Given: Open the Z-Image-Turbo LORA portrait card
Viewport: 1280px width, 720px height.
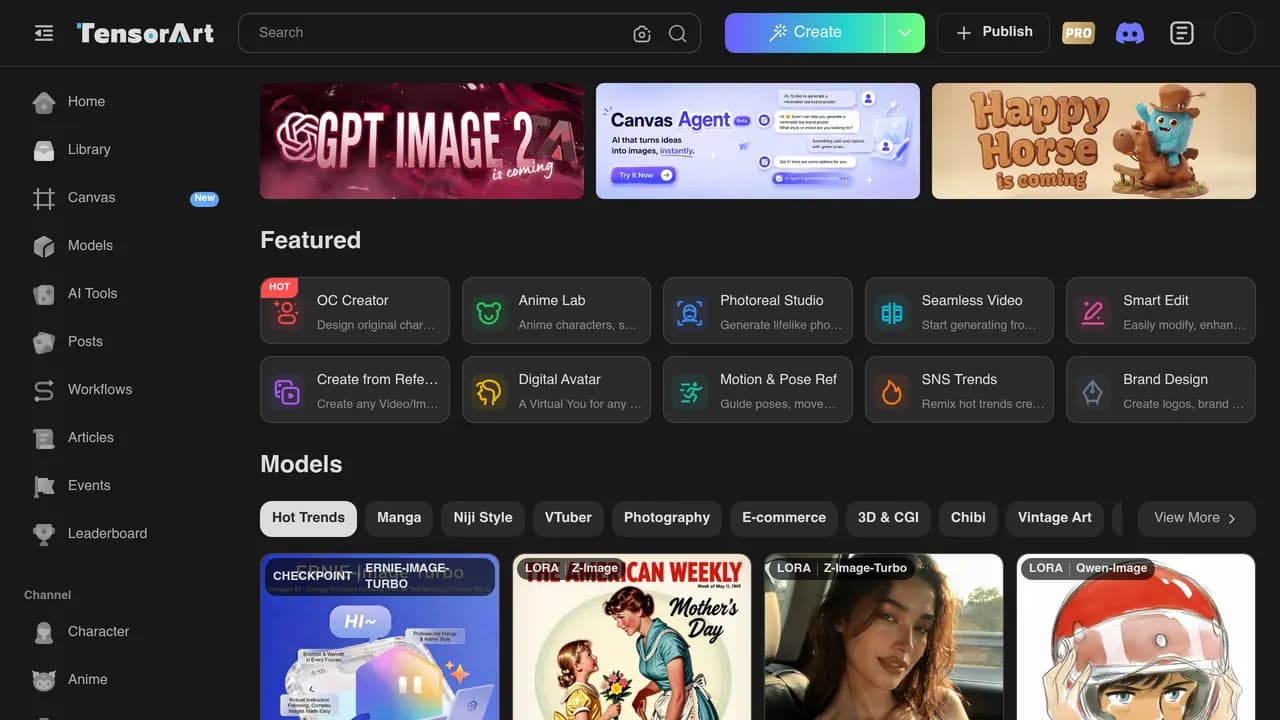Looking at the screenshot, I should 884,637.
